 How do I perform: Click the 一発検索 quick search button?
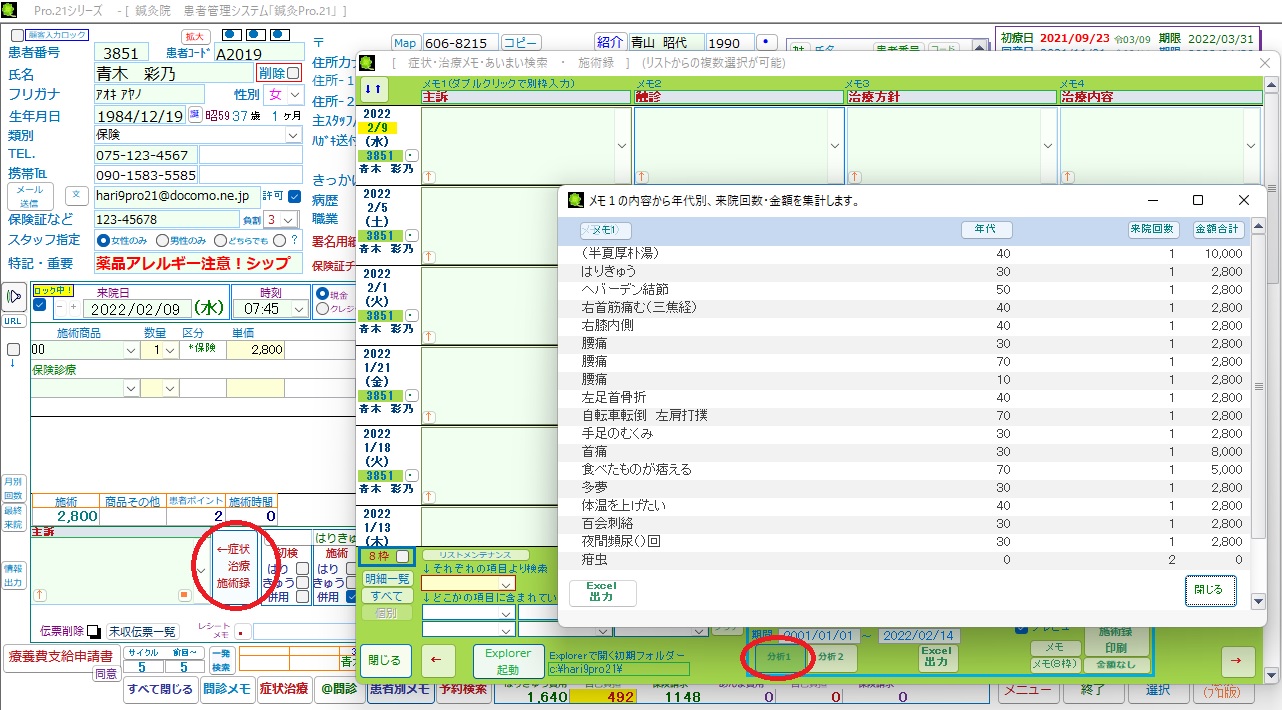pyautogui.click(x=221, y=660)
